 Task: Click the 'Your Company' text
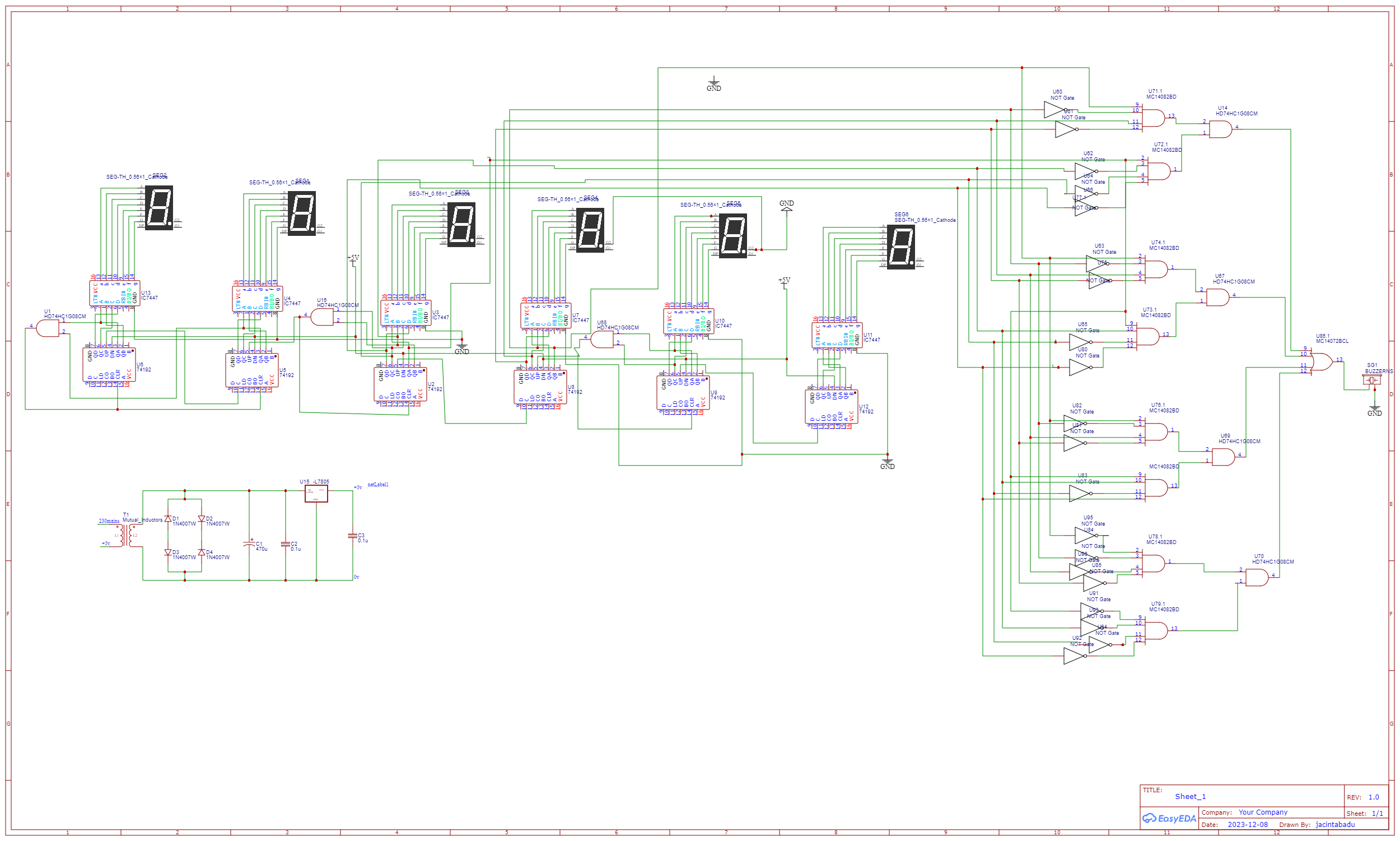(1263, 812)
